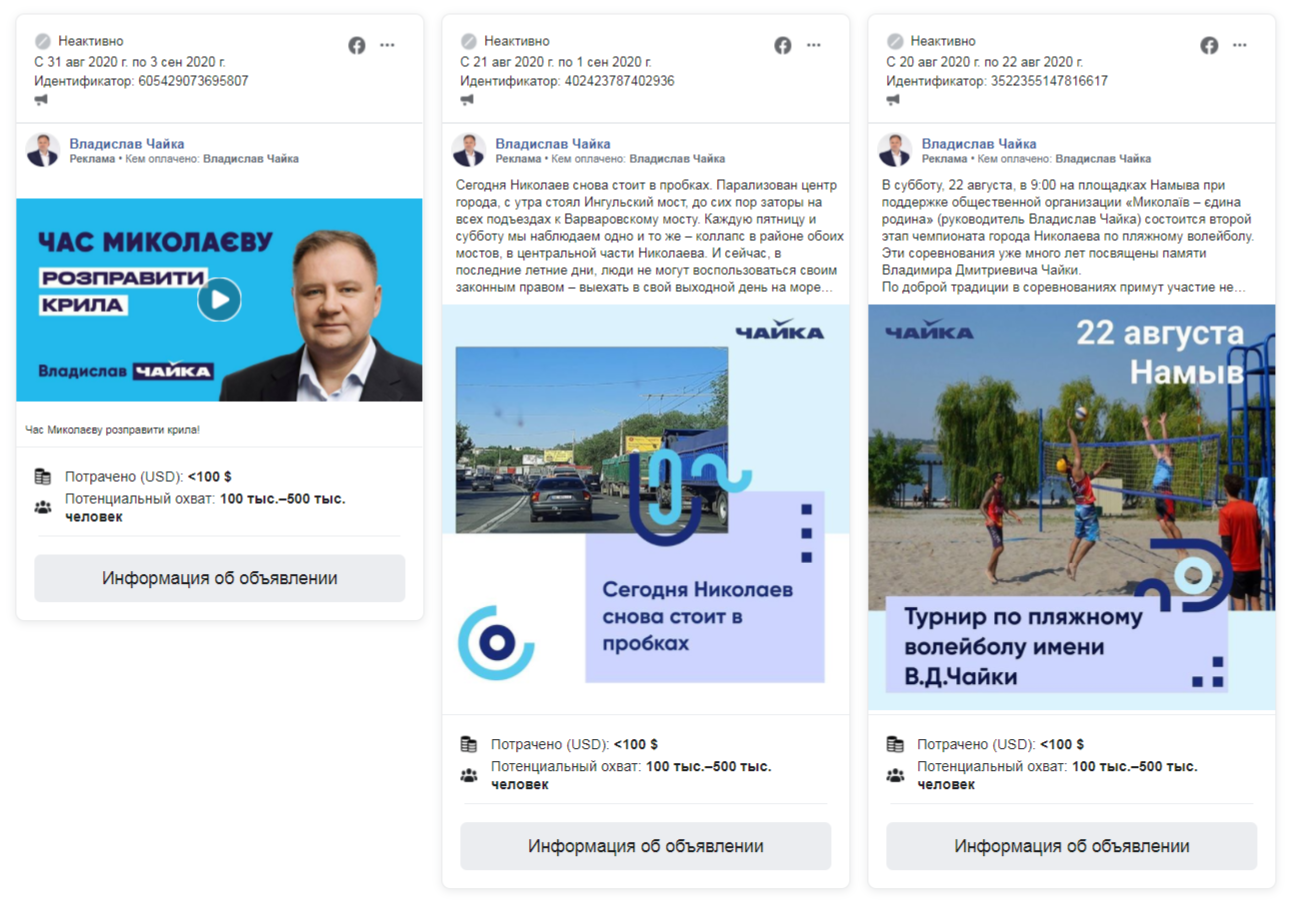Screen dimensions: 1303x907
Task: Play the Час Миколаєву video
Action: point(219,299)
